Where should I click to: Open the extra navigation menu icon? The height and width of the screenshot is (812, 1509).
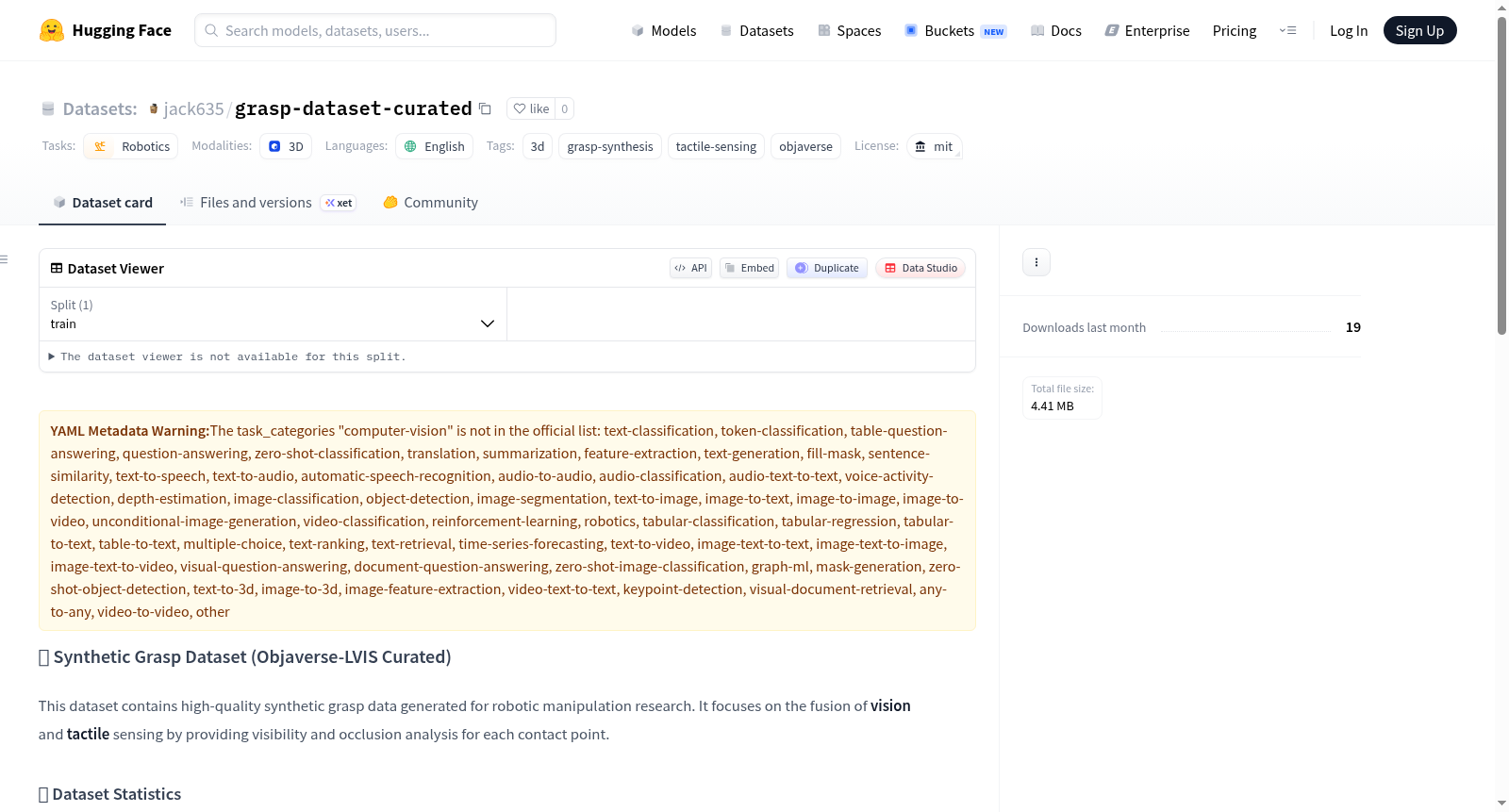tap(1287, 30)
